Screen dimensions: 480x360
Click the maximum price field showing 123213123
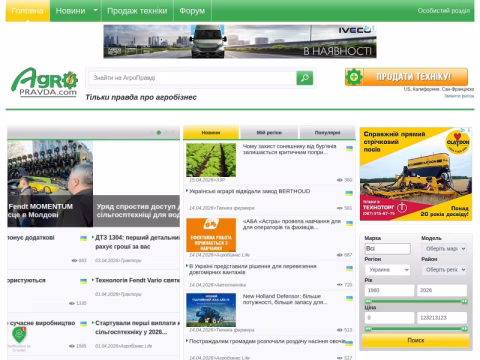point(442,318)
